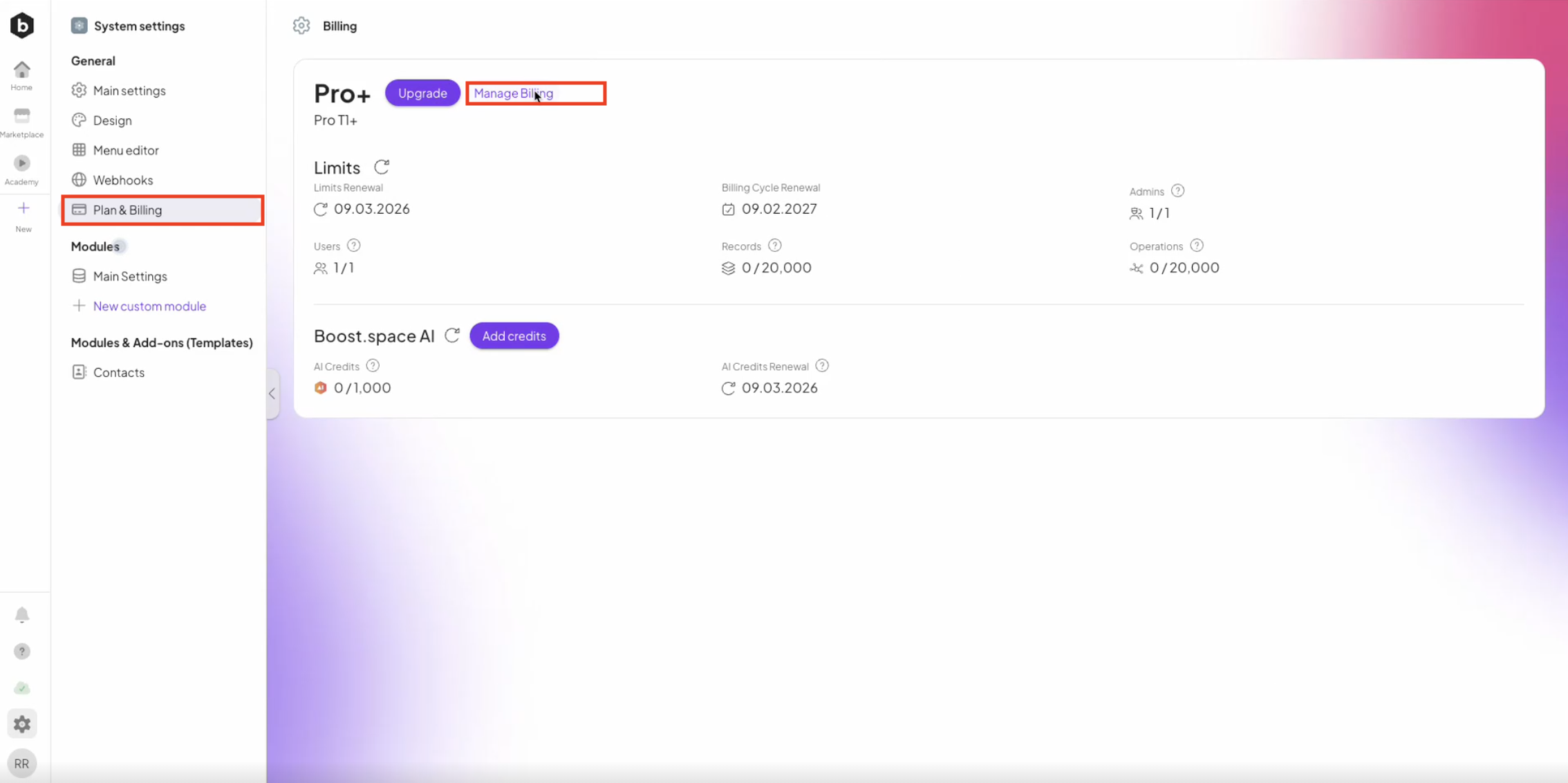Collapse the settings sidebar panel
Screen dimensions: 1568x783
[x=272, y=394]
